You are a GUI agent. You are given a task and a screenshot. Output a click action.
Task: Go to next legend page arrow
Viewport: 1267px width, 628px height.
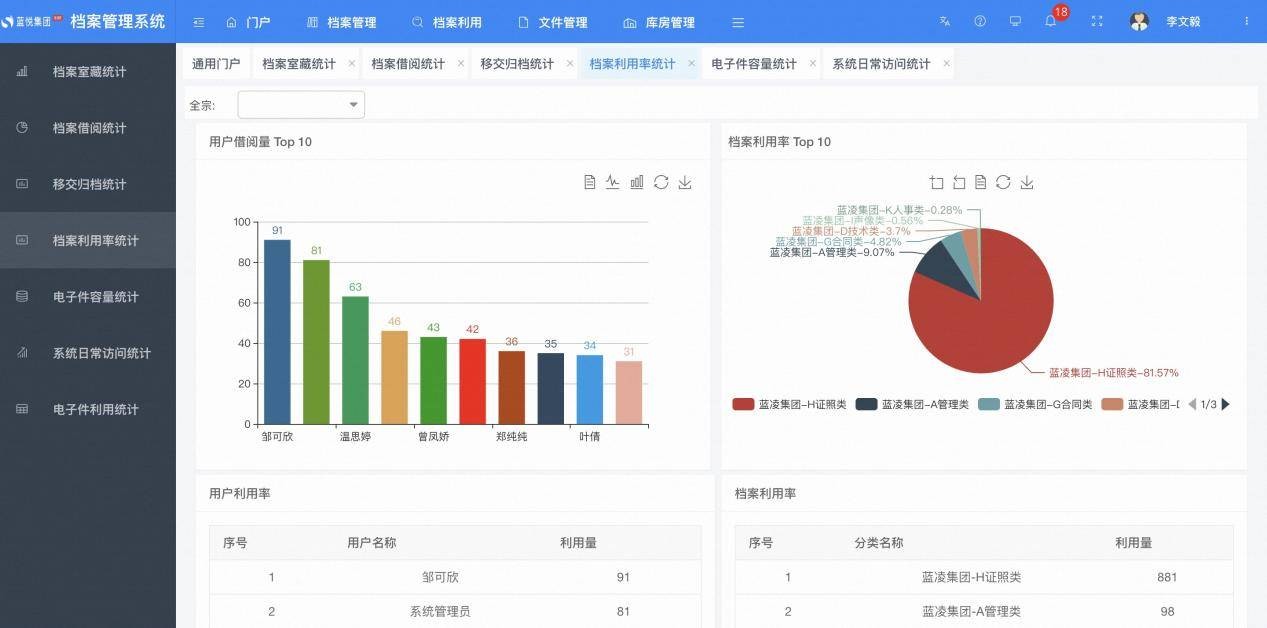(1226, 404)
